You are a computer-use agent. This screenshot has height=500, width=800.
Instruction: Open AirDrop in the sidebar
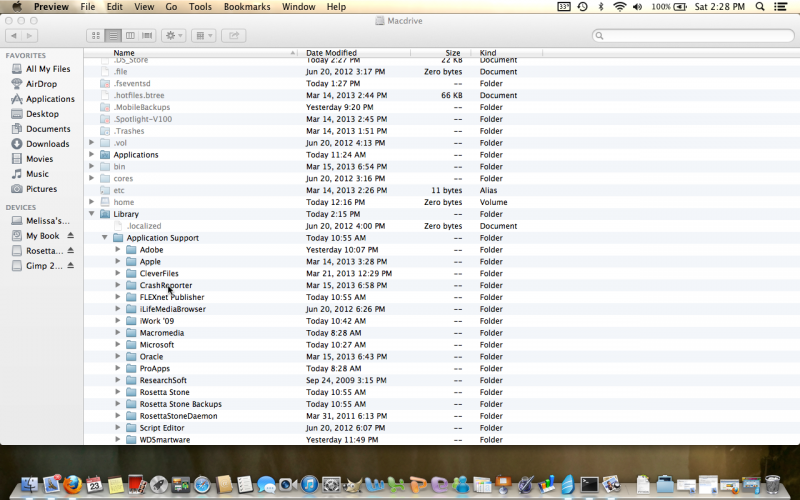click(41, 84)
